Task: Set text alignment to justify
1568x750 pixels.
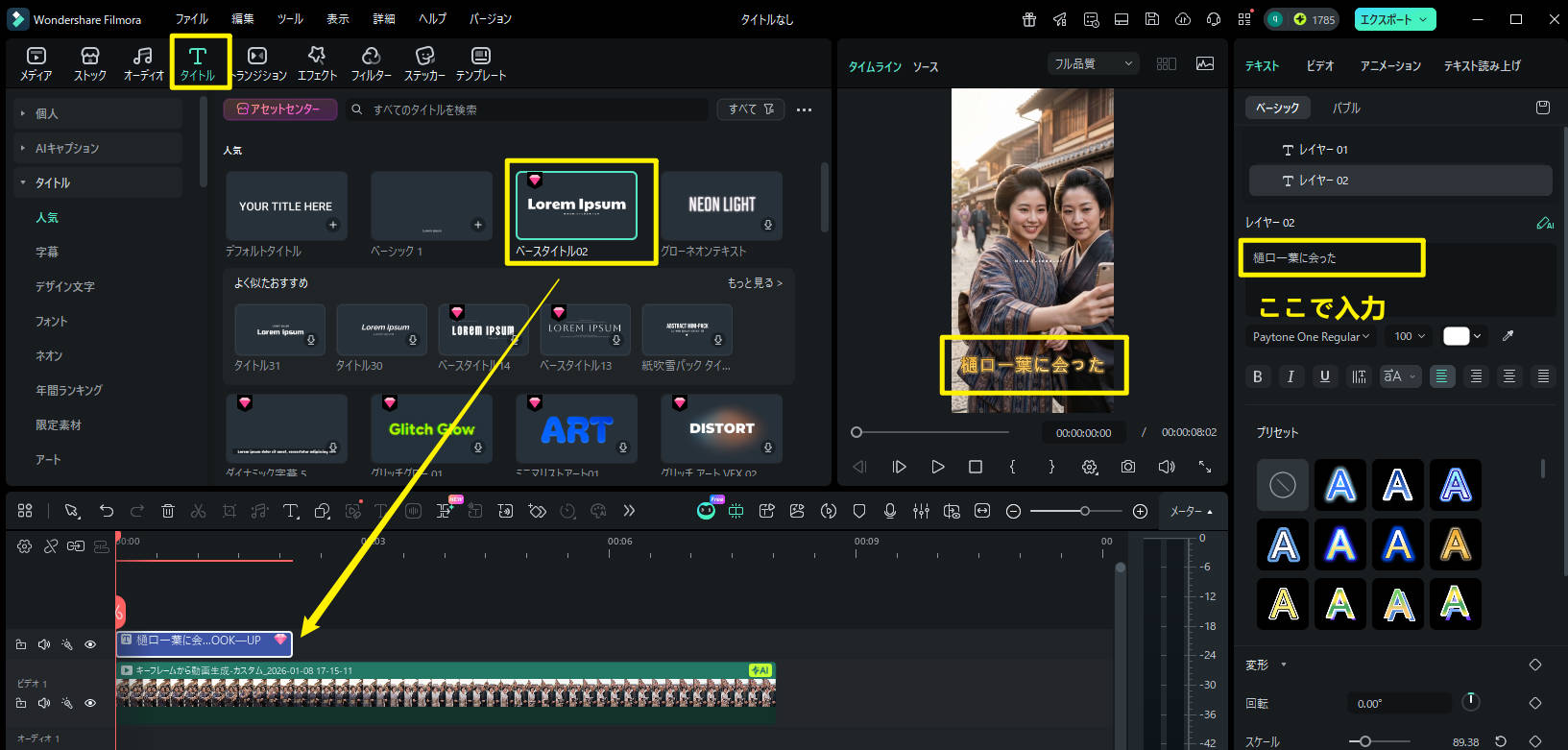Action: tap(1543, 376)
